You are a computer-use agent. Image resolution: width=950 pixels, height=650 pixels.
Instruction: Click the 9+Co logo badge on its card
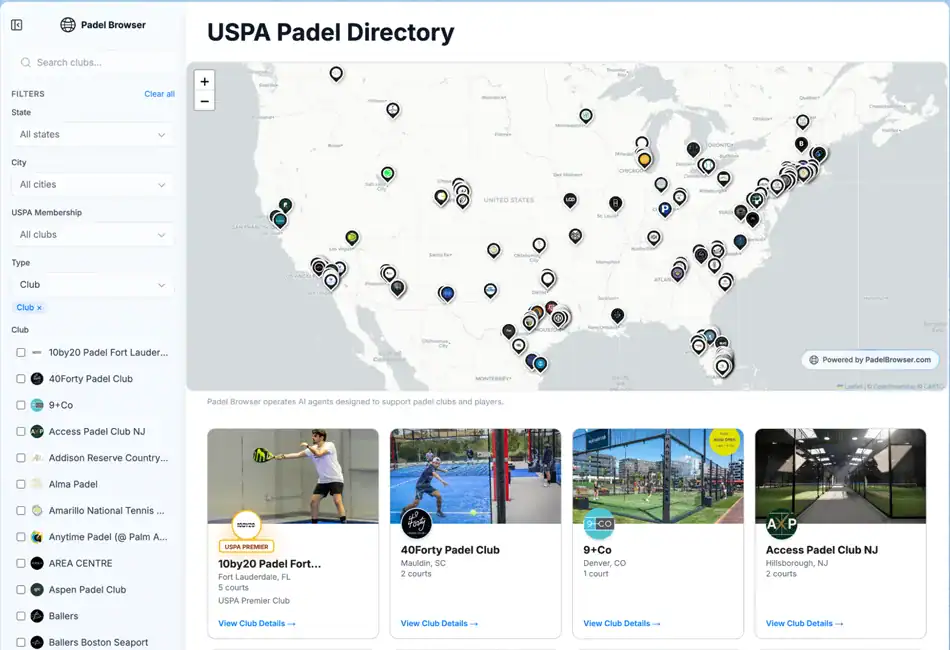click(600, 522)
